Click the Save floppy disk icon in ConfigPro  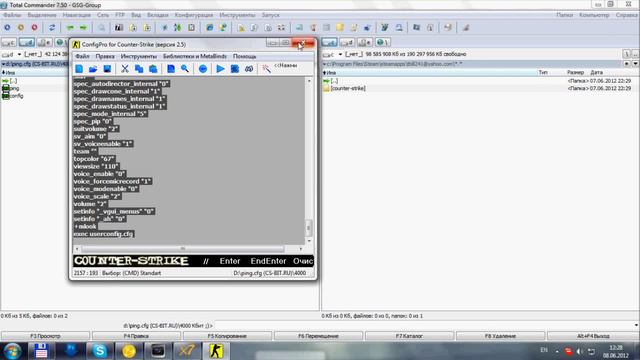pyautogui.click(x=107, y=69)
